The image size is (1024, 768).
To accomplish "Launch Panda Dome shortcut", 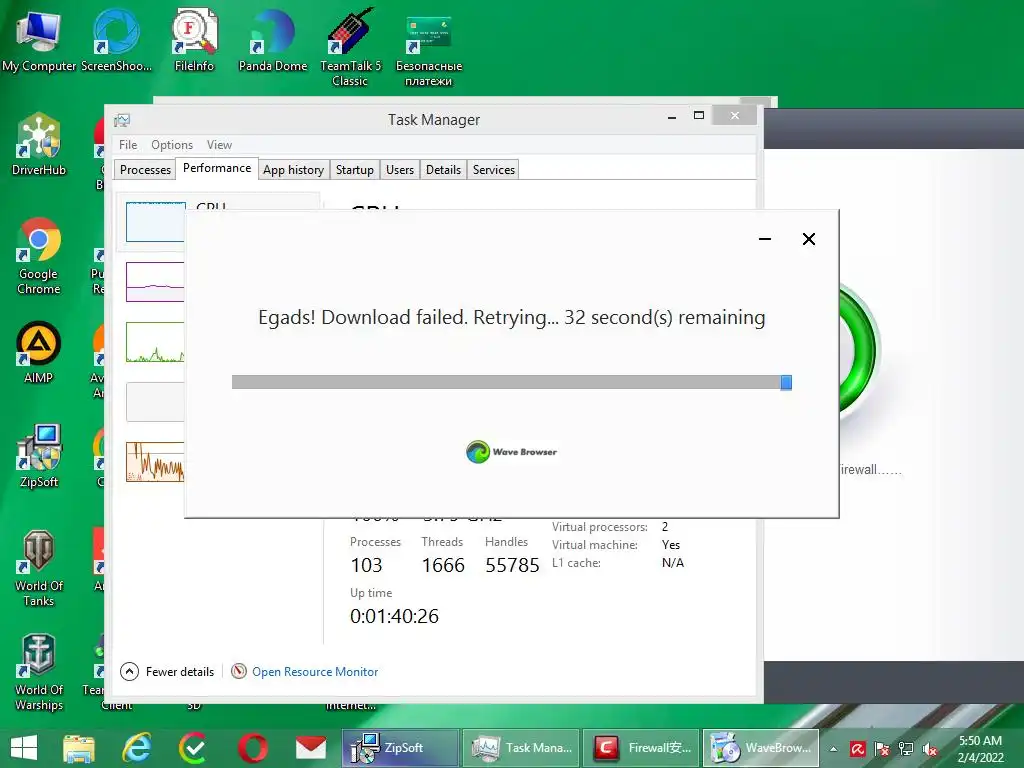I will coord(272,40).
